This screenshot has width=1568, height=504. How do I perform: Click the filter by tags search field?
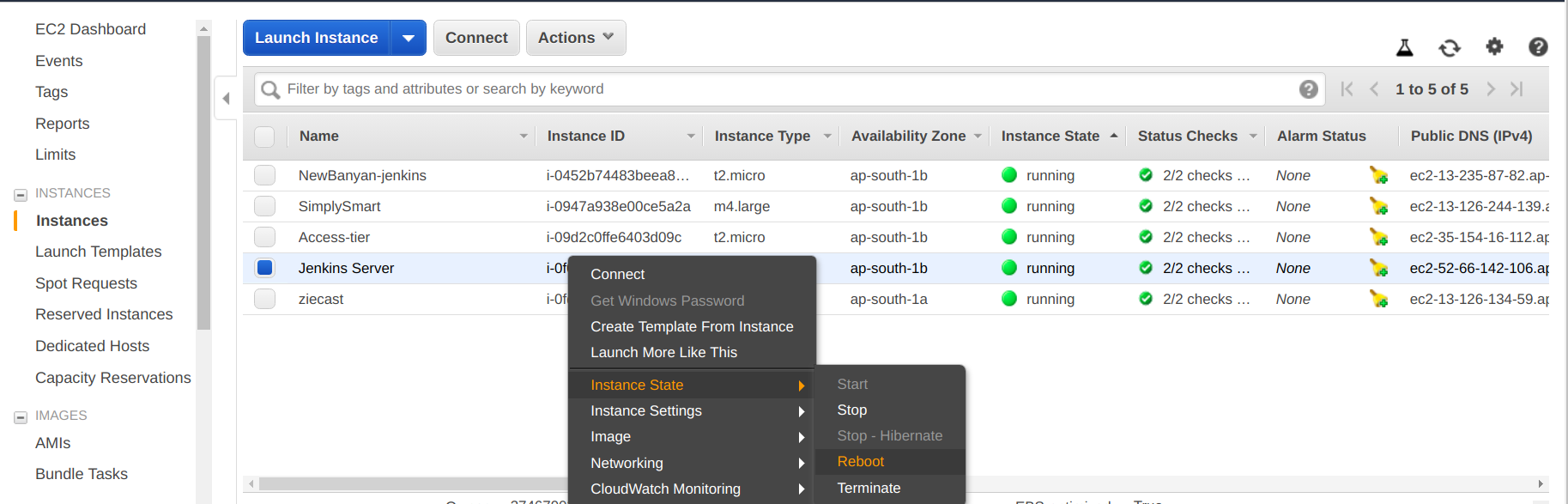coord(772,89)
